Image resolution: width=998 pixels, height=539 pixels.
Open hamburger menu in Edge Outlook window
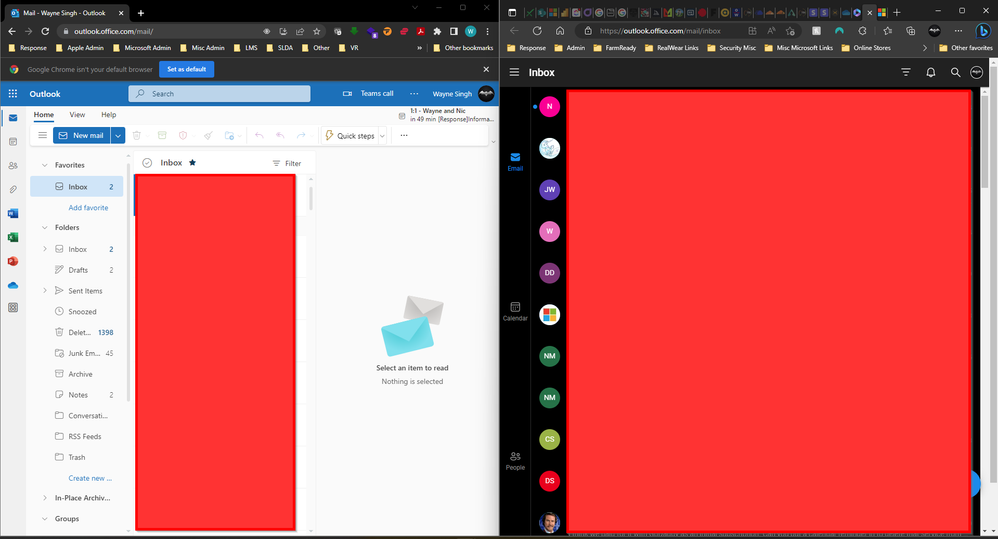(514, 73)
